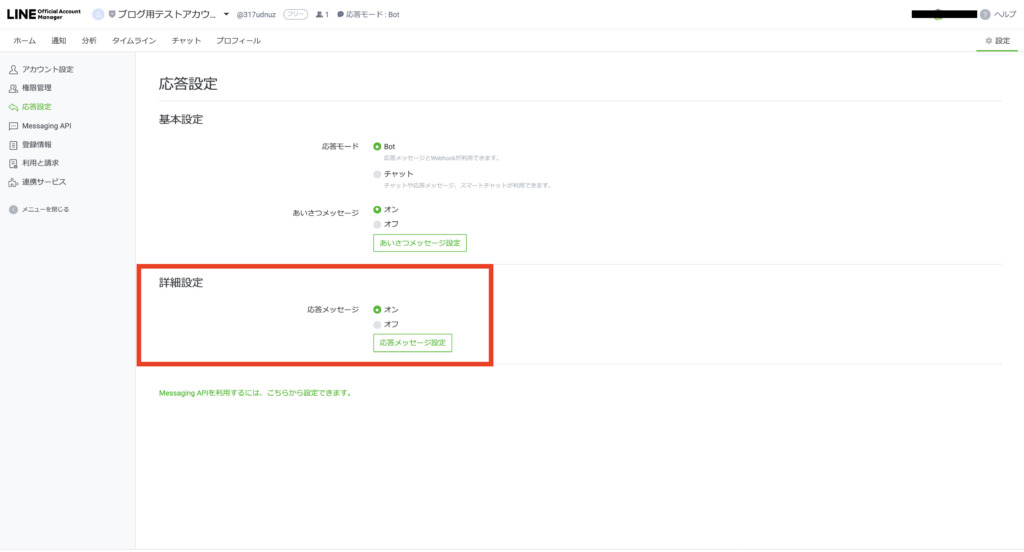The width and height of the screenshot is (1024, 552).
Task: Click the 応答メッセージ設定 button
Action: coord(413,343)
